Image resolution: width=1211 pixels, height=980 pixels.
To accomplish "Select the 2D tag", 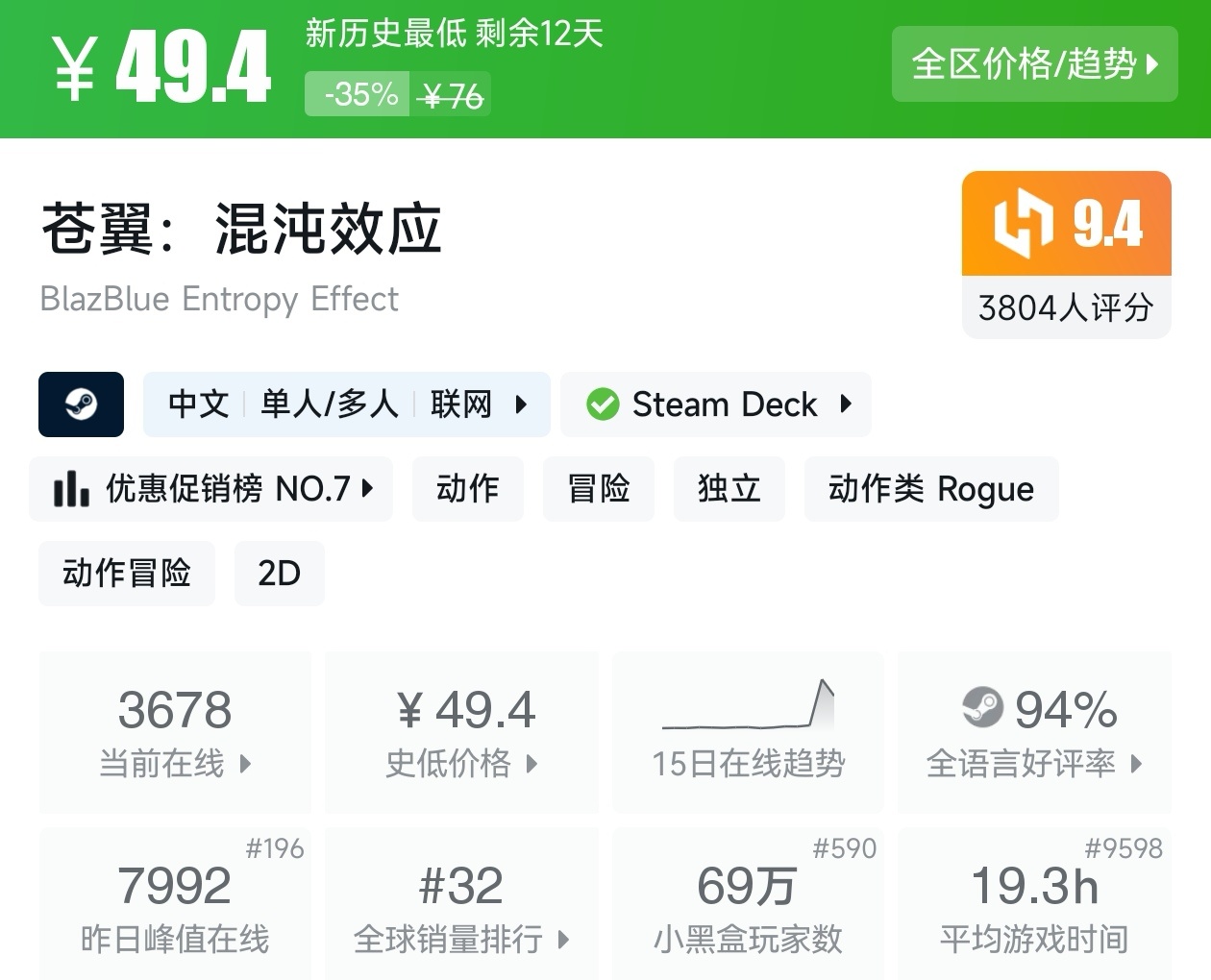I will (279, 574).
